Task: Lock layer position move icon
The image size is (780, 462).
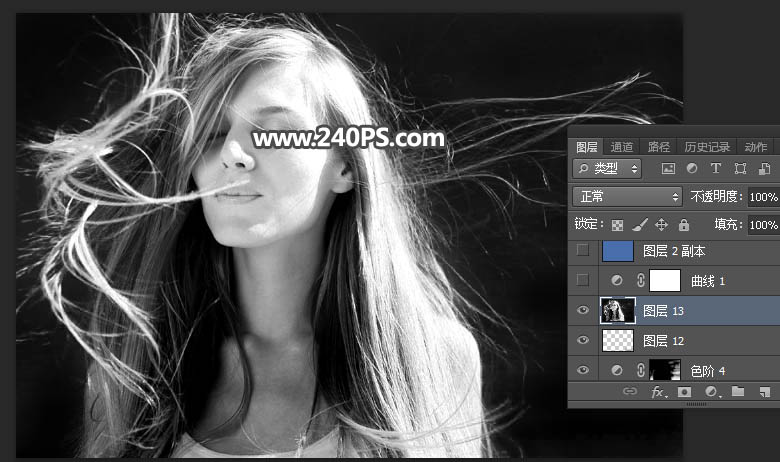Action: (x=661, y=225)
